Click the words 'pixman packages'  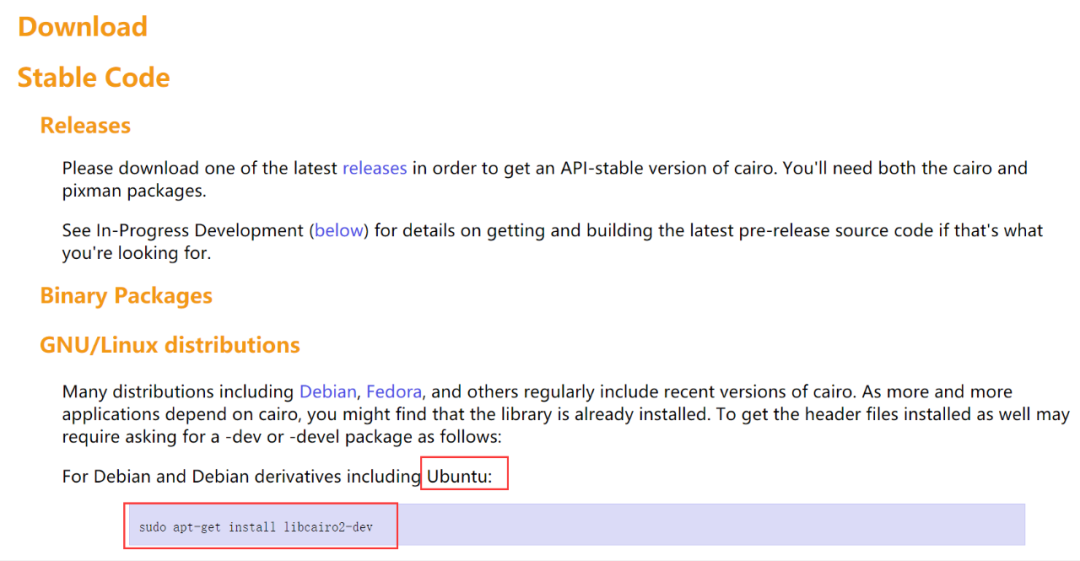tap(134, 190)
